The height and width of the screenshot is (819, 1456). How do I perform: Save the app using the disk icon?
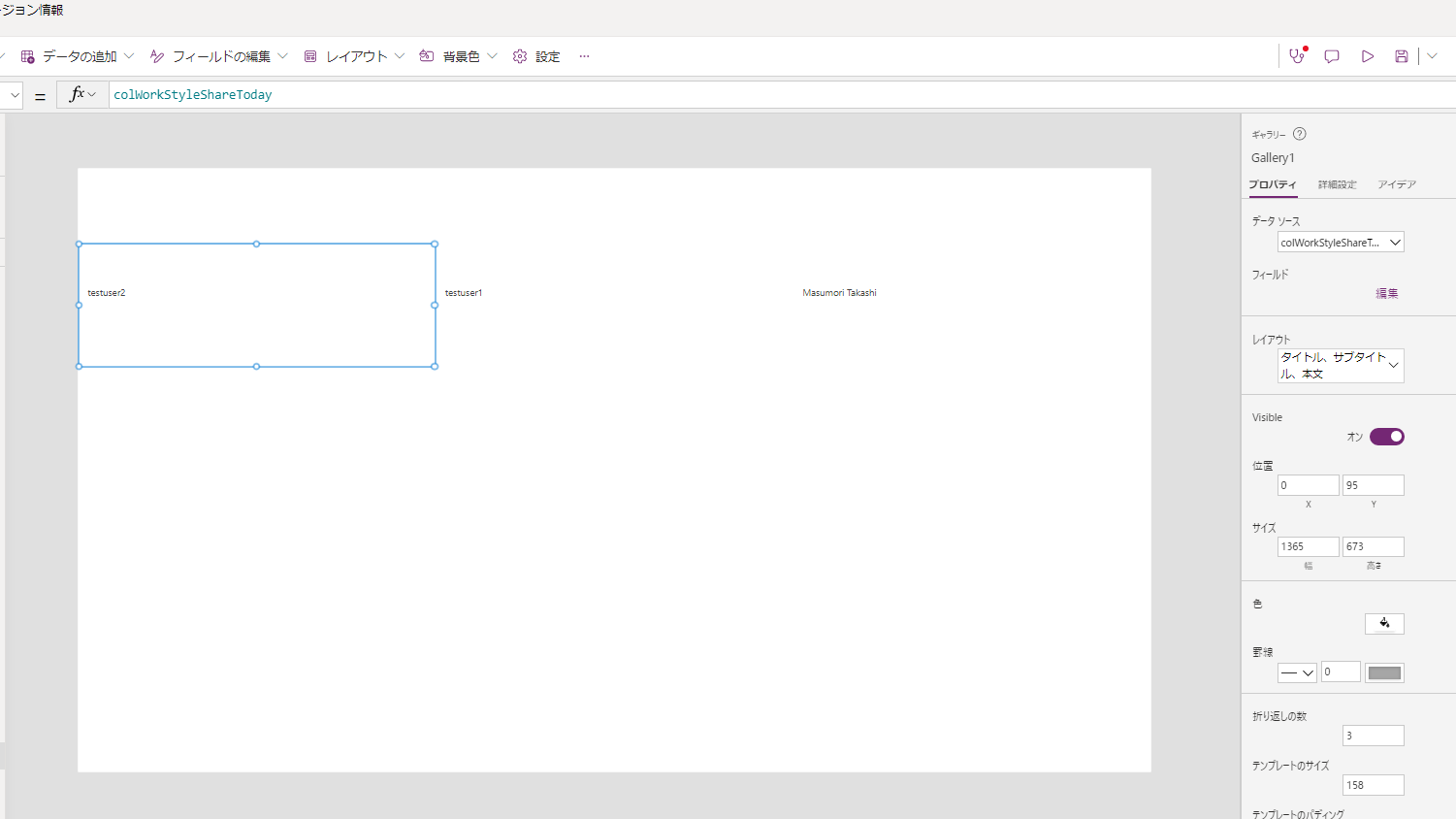click(x=1402, y=56)
